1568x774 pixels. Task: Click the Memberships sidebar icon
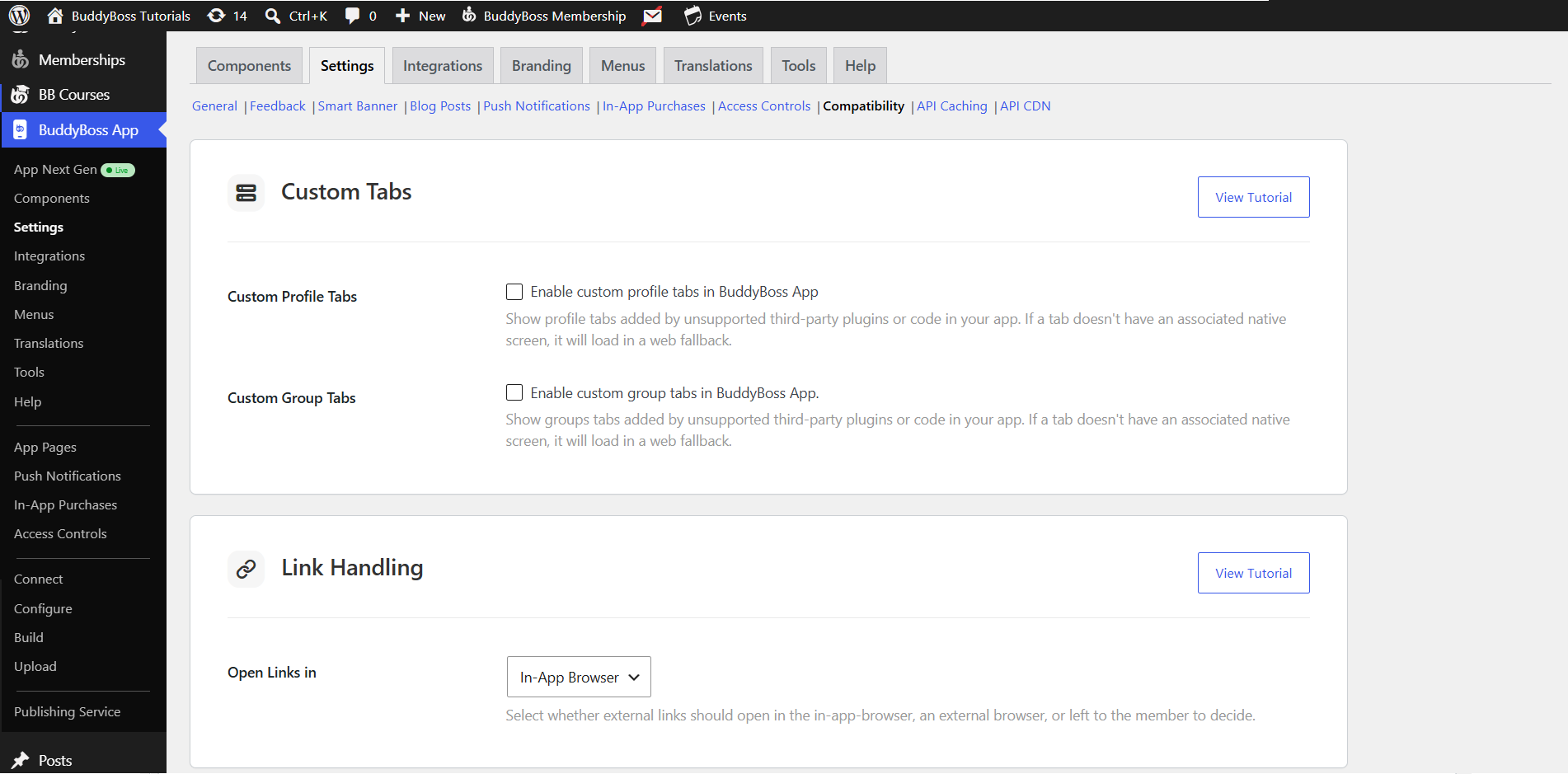click(20, 59)
